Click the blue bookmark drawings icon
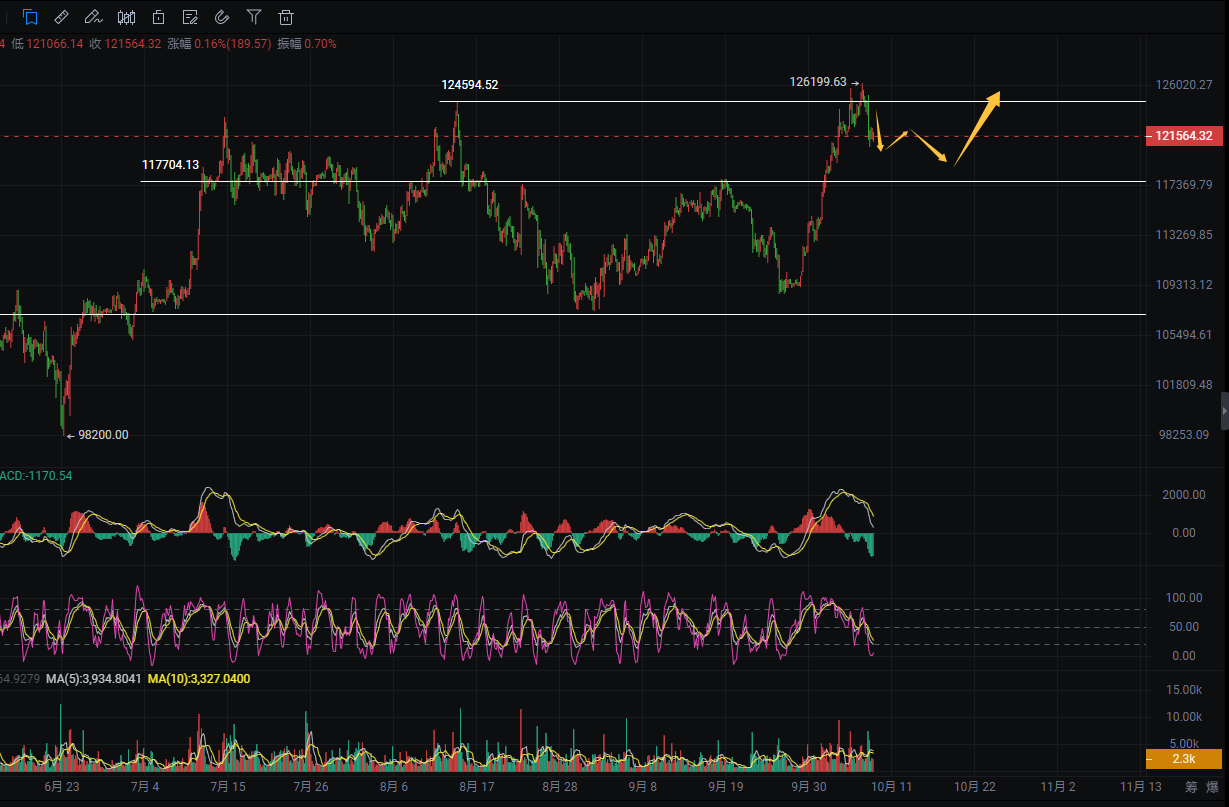The image size is (1229, 807). 30,17
